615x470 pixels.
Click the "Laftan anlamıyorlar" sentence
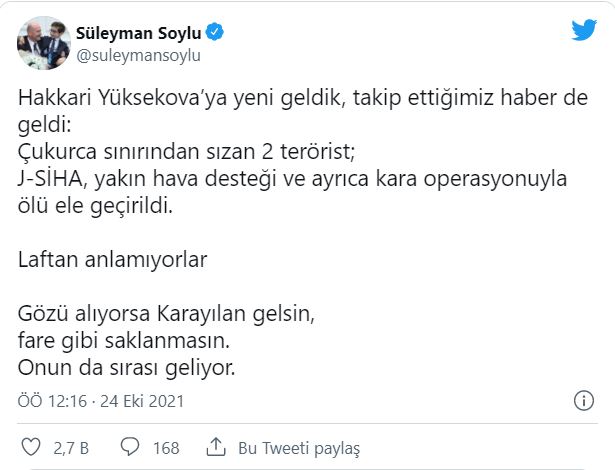[112, 259]
